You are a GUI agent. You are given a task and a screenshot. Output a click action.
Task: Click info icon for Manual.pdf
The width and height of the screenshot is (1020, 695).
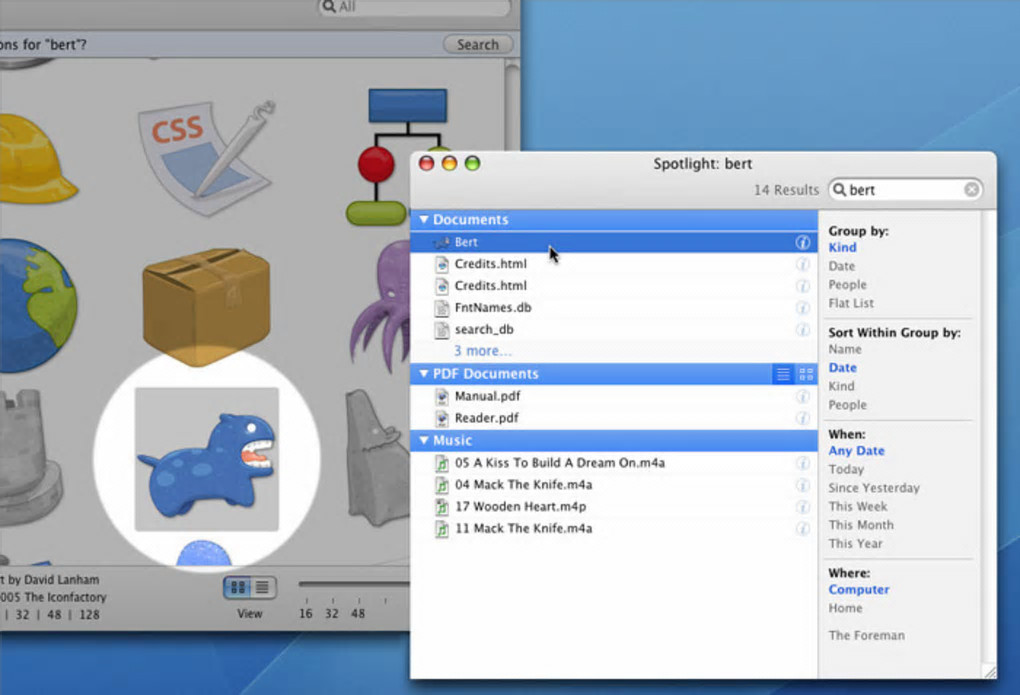tap(803, 396)
